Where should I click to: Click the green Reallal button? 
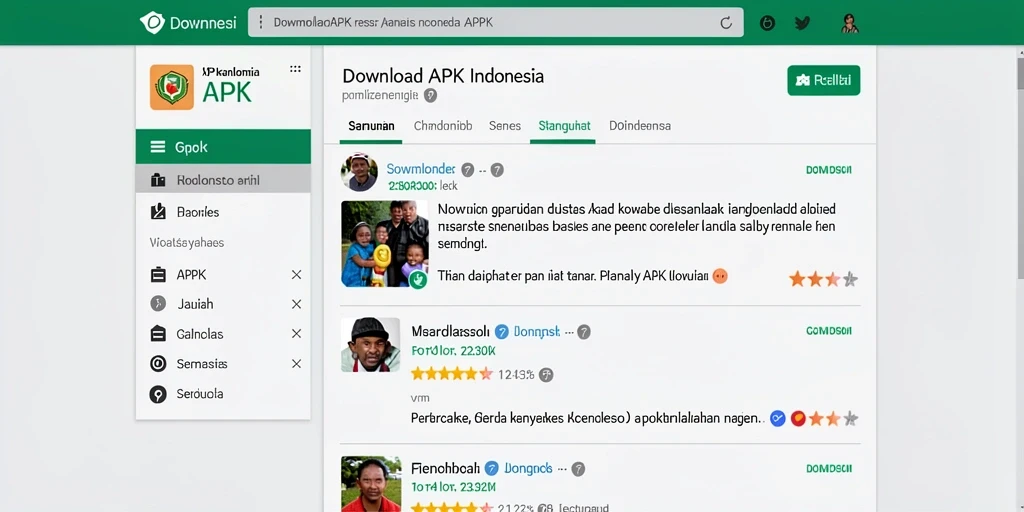(x=824, y=80)
